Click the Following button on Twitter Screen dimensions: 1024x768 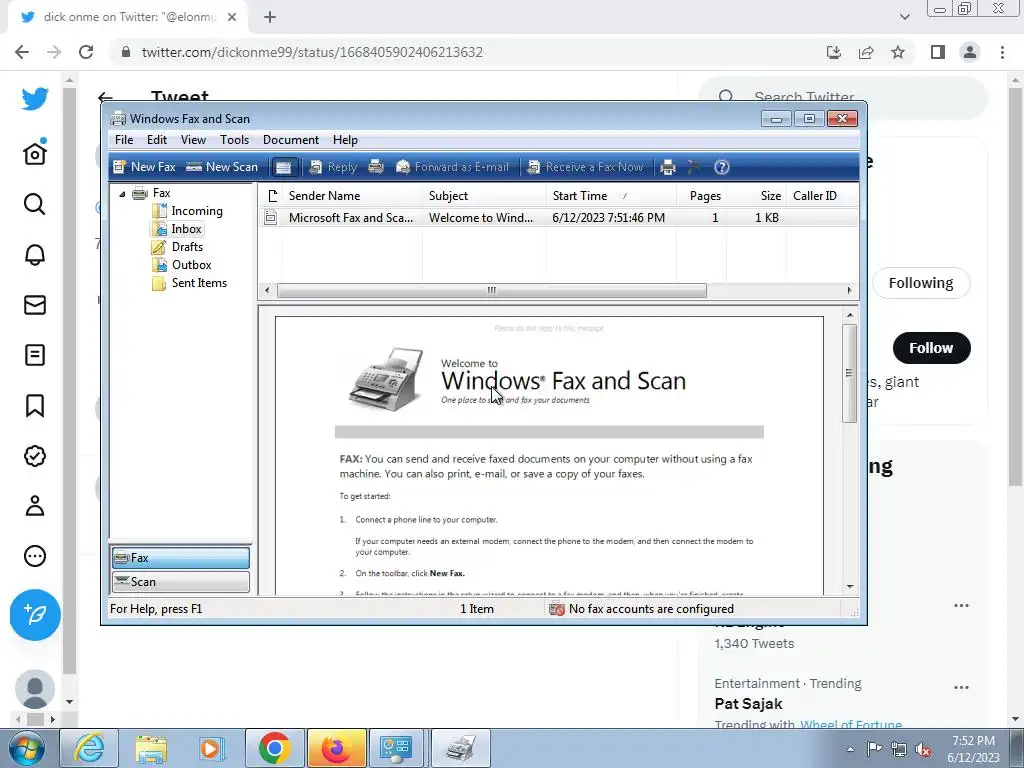tap(921, 283)
